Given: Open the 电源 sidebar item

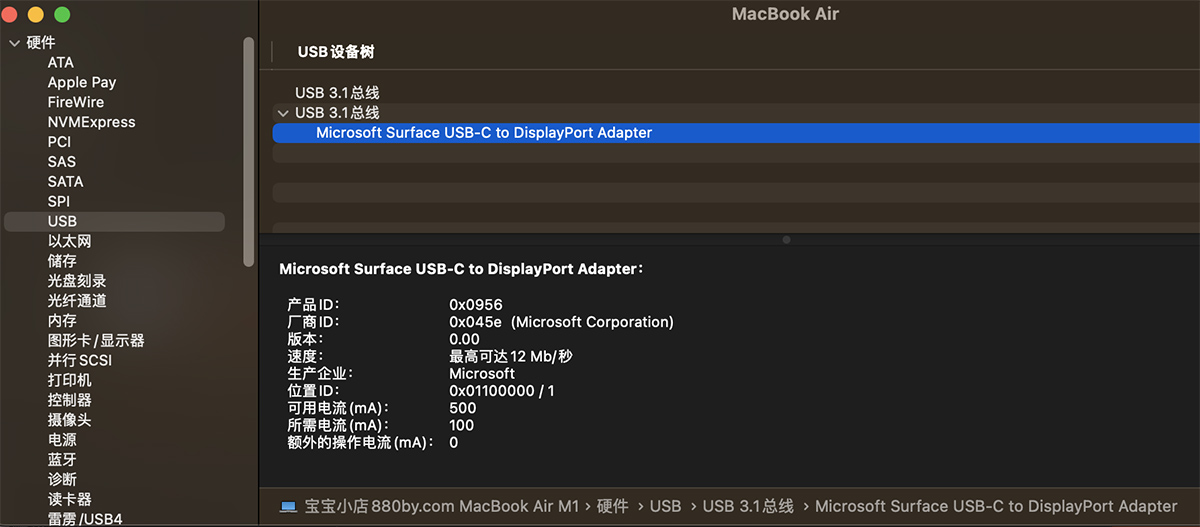Looking at the screenshot, I should 62,439.
